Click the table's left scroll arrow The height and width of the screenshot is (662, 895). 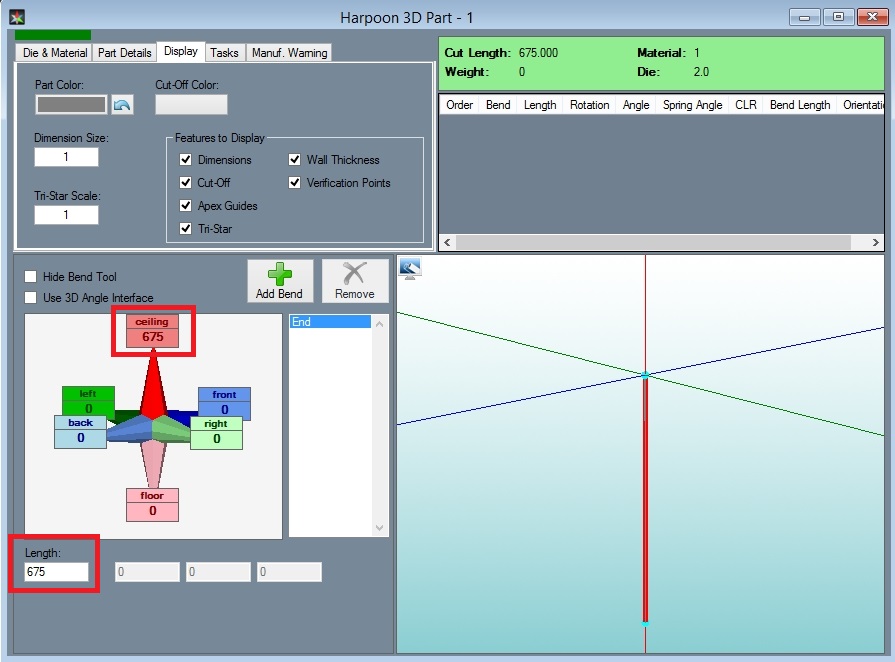point(448,243)
